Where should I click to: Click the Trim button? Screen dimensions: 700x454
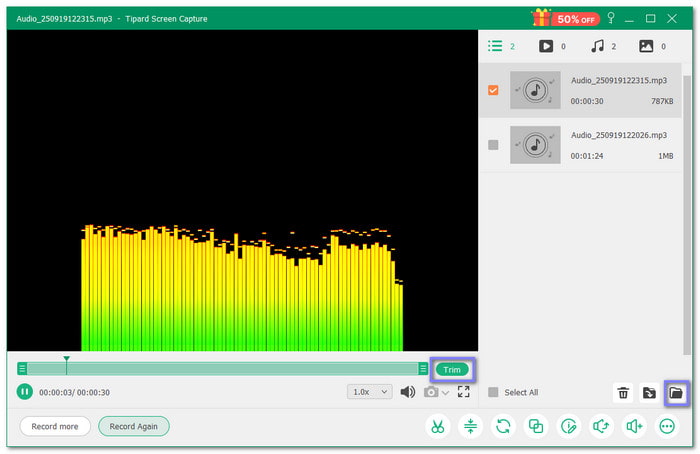pos(452,369)
